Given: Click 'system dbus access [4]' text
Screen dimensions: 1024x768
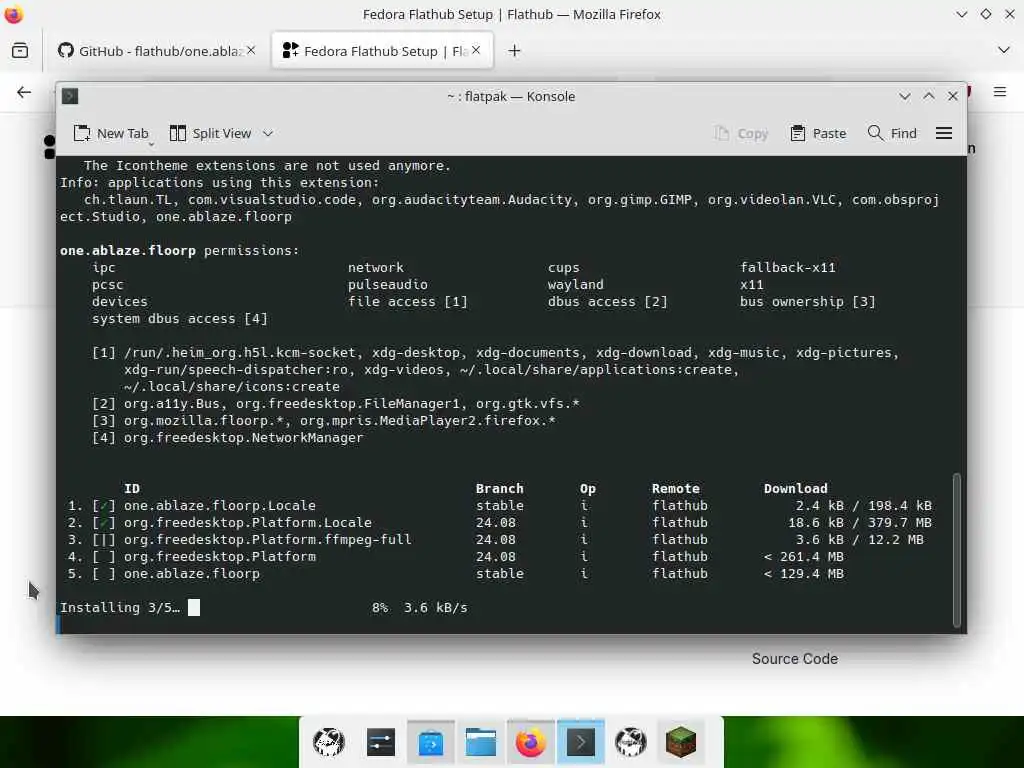Looking at the screenshot, I should 180,319.
